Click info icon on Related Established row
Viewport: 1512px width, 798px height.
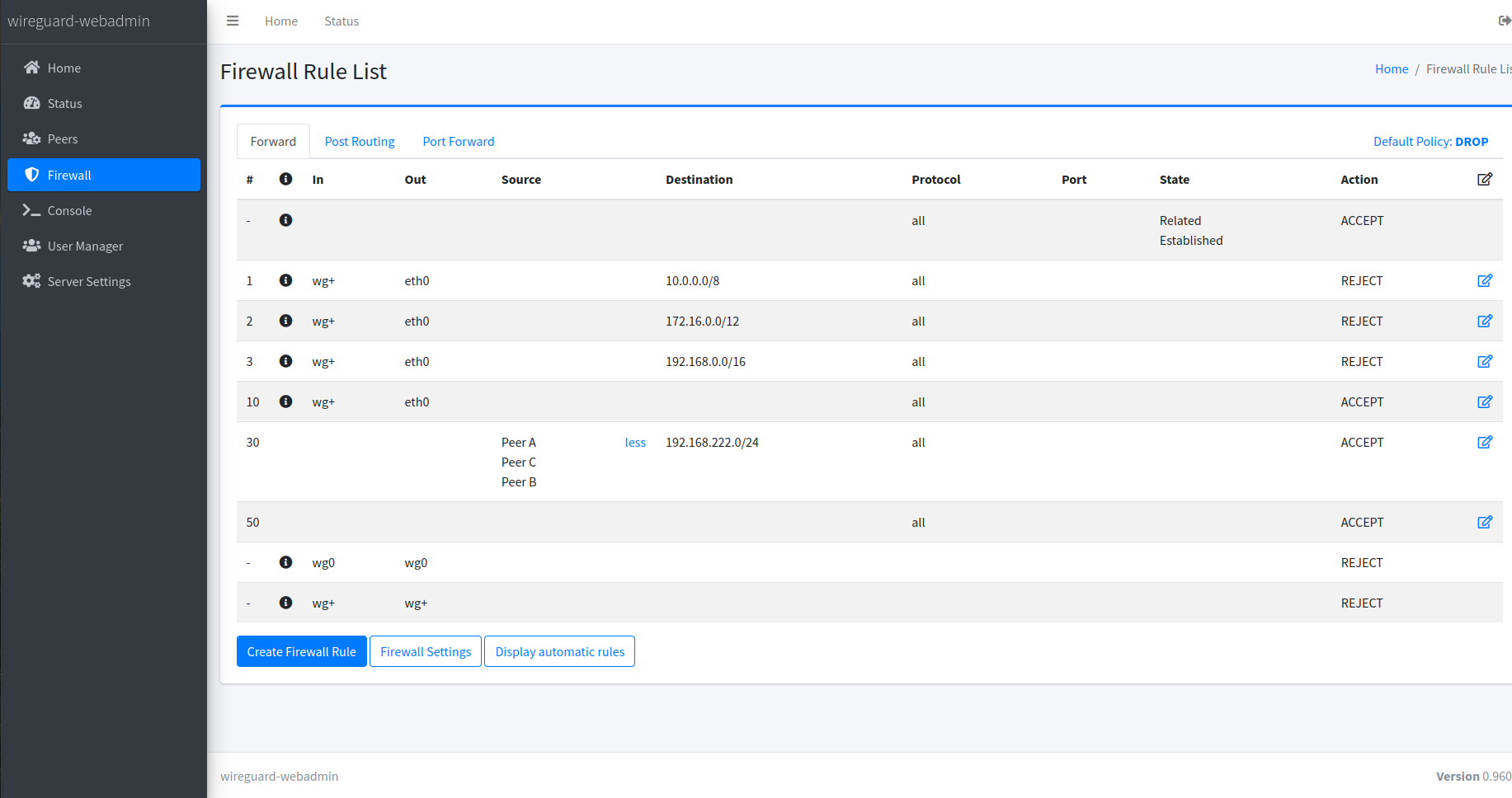point(285,221)
